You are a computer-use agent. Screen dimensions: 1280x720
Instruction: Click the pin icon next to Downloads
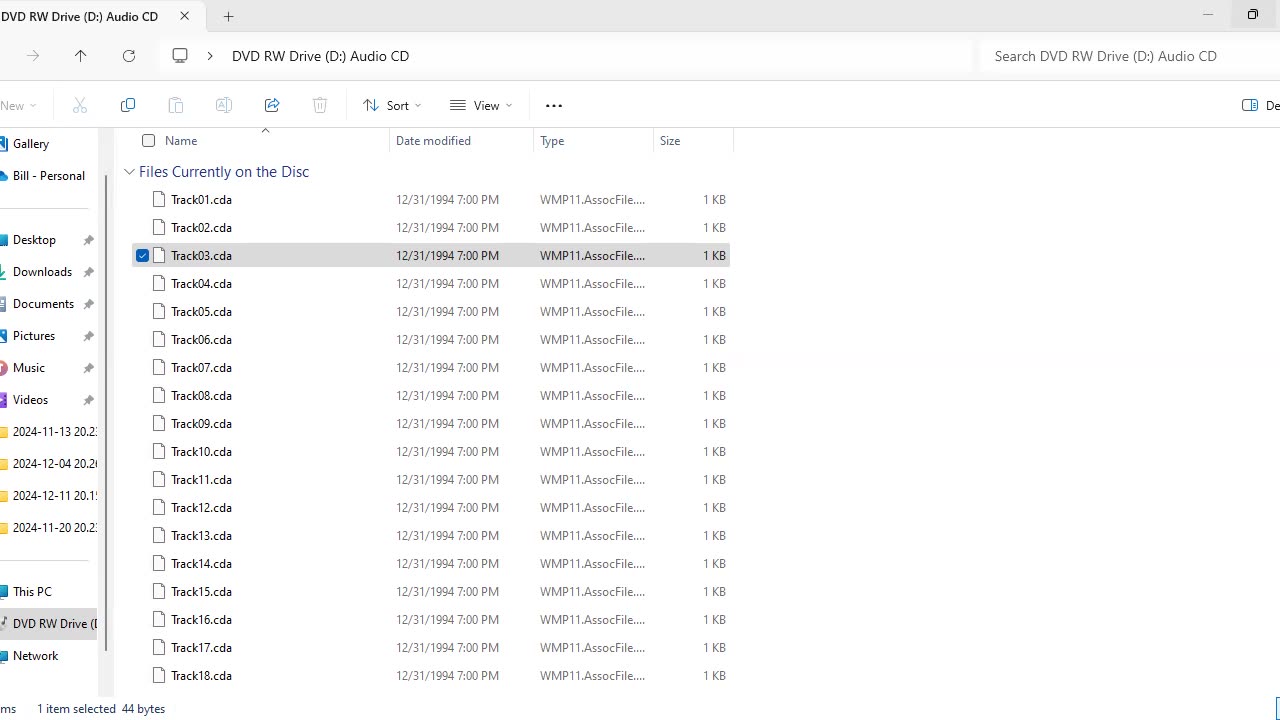click(x=88, y=272)
